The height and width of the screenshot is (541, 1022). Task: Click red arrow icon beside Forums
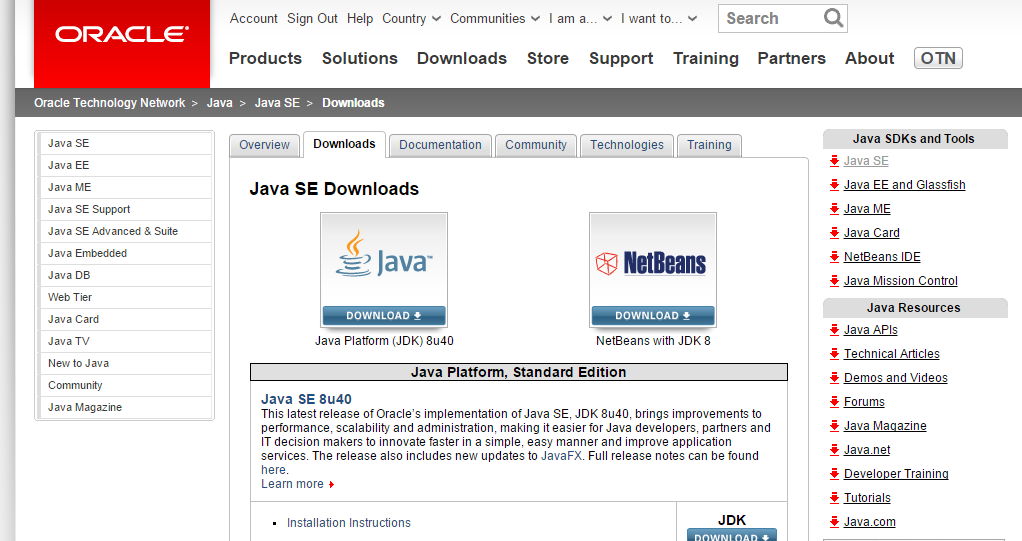point(834,402)
